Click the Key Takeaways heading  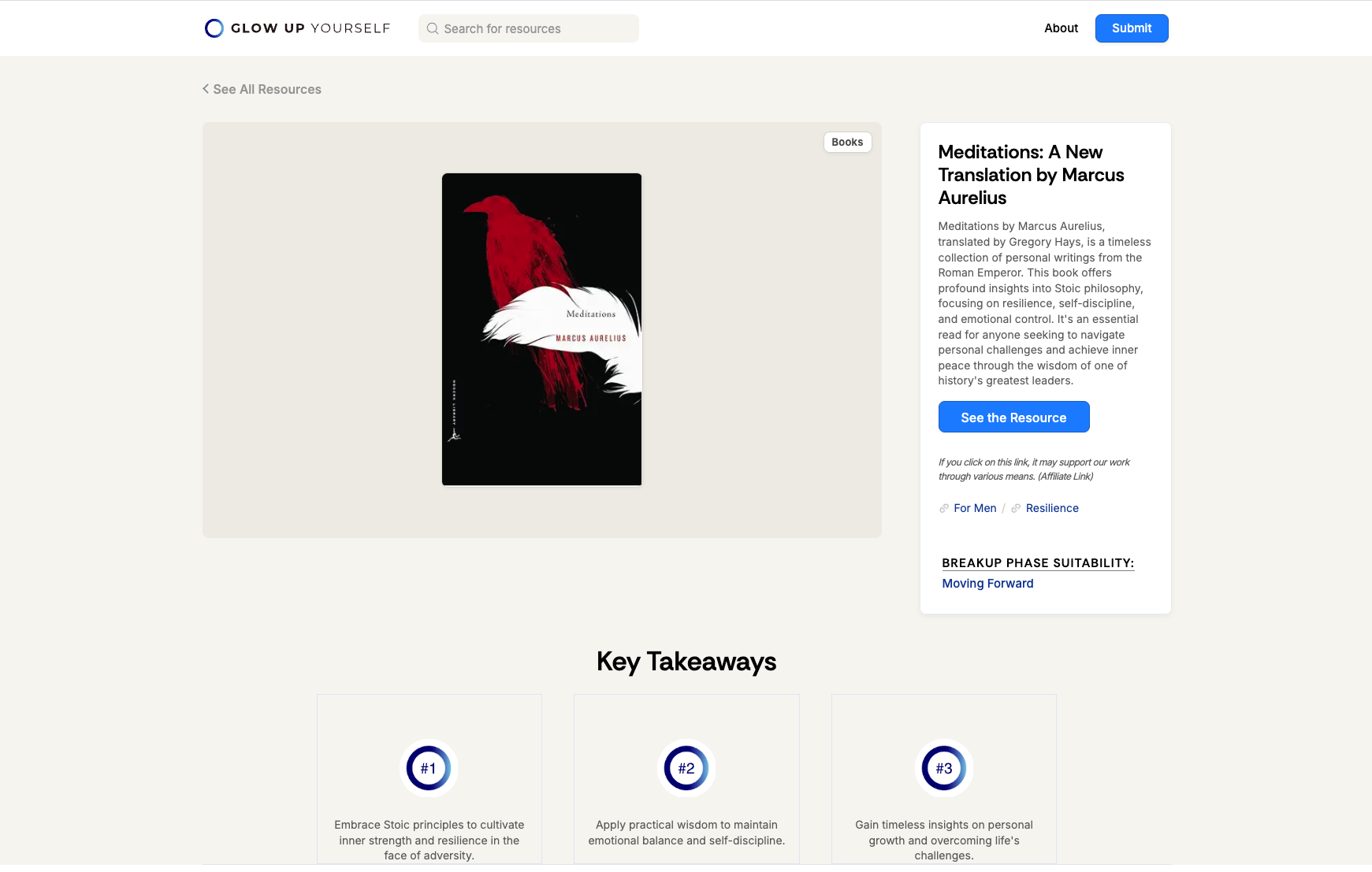click(x=686, y=662)
